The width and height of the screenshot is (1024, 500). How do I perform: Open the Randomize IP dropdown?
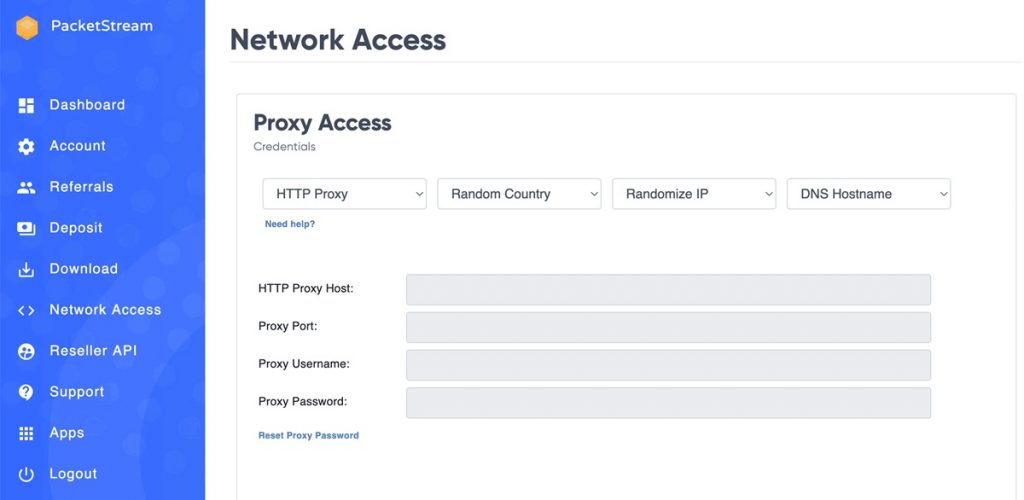694,194
